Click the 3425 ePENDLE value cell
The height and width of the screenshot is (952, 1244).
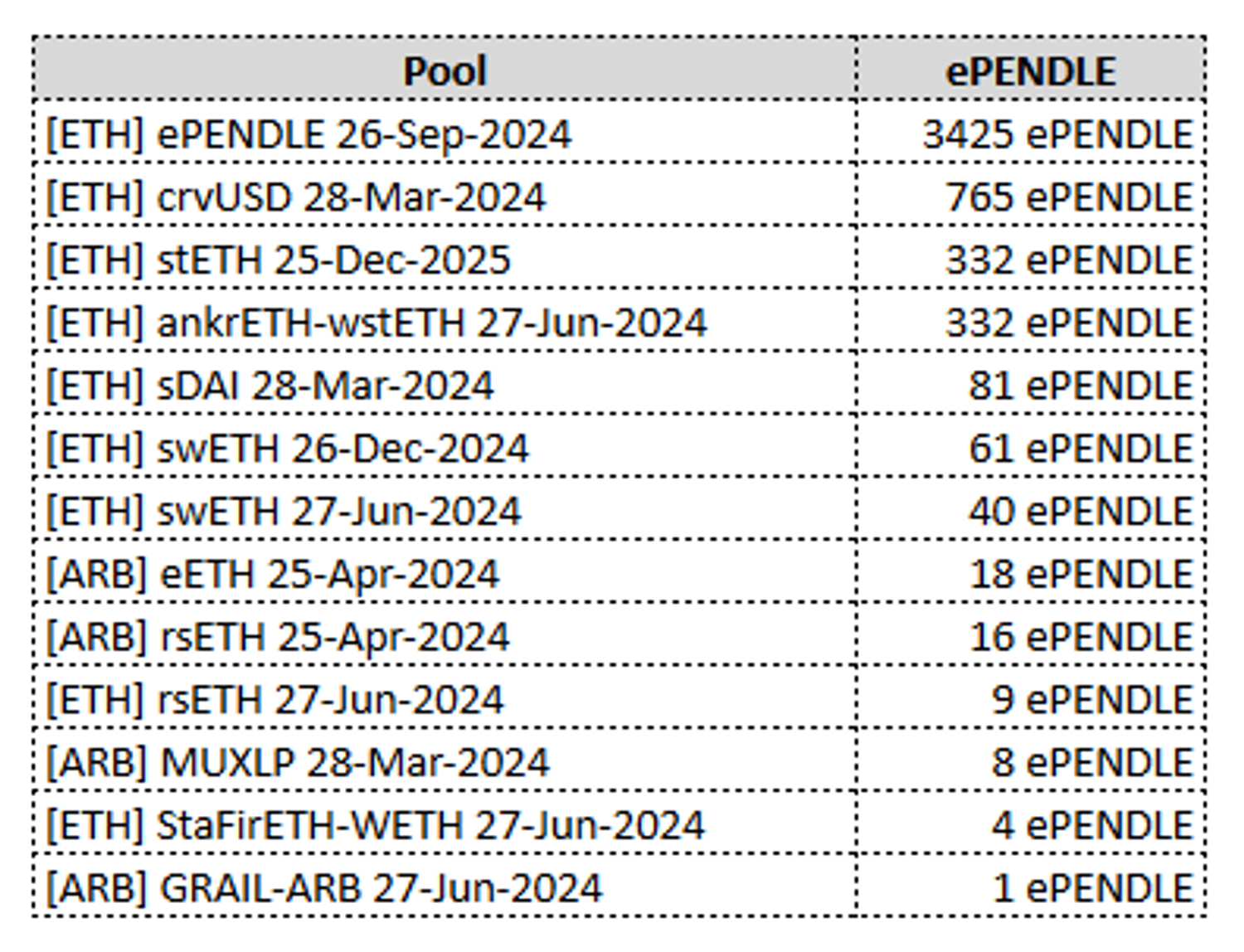point(1057,134)
